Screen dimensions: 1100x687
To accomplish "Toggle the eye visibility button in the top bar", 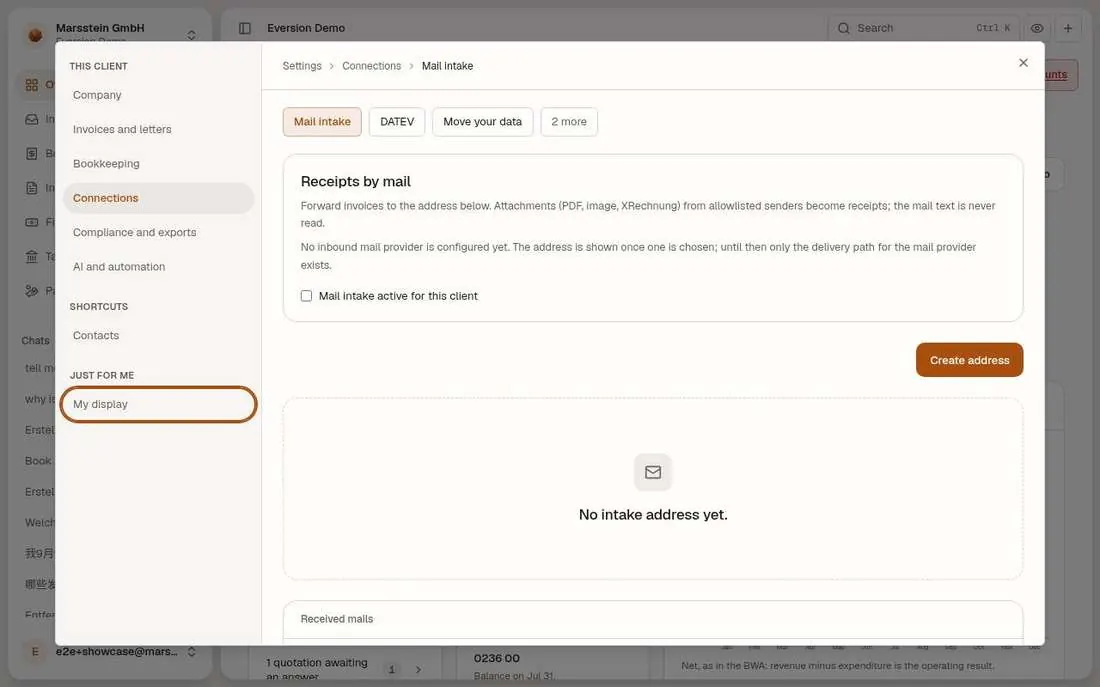I will [x=1037, y=28].
